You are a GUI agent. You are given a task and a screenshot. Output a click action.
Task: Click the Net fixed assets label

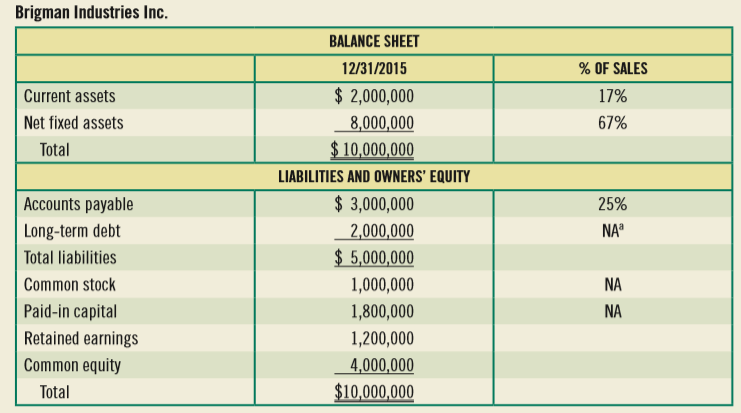coord(74,124)
